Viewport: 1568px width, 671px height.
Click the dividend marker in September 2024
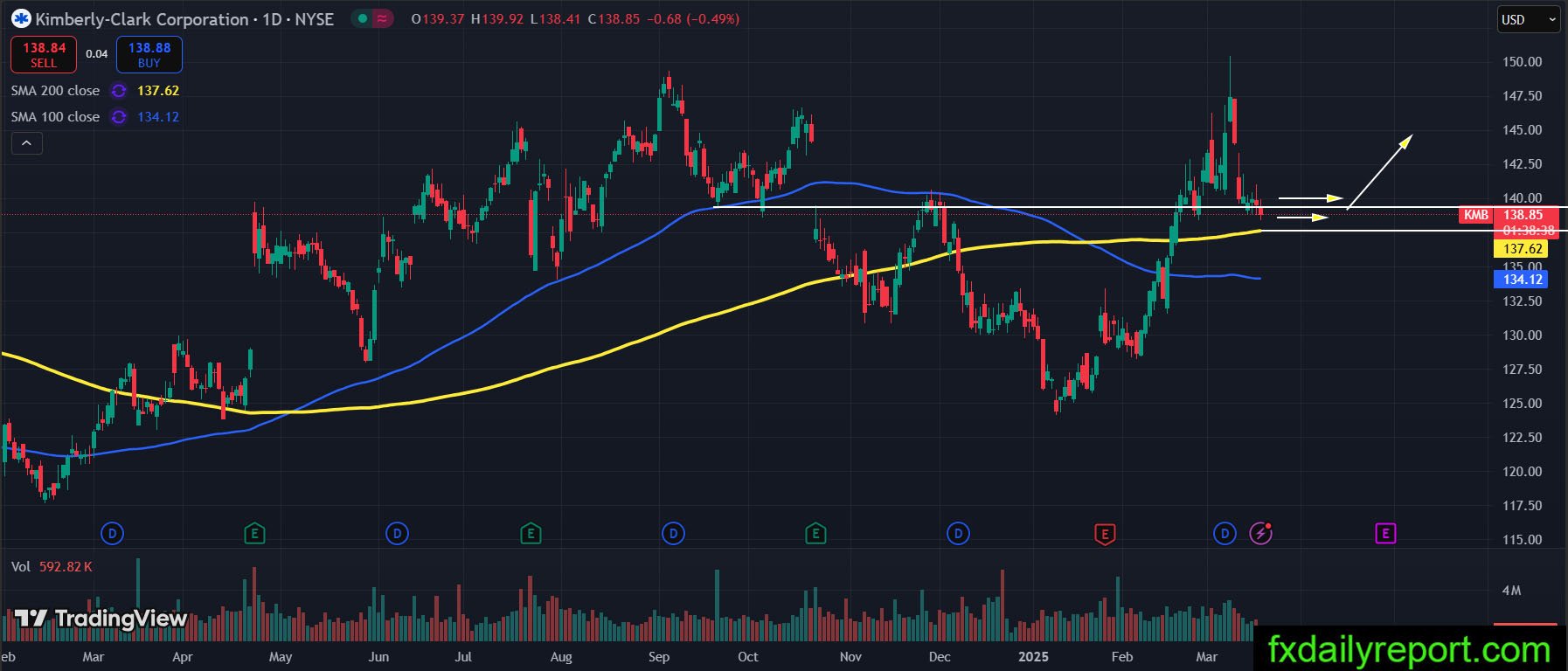[x=673, y=533]
